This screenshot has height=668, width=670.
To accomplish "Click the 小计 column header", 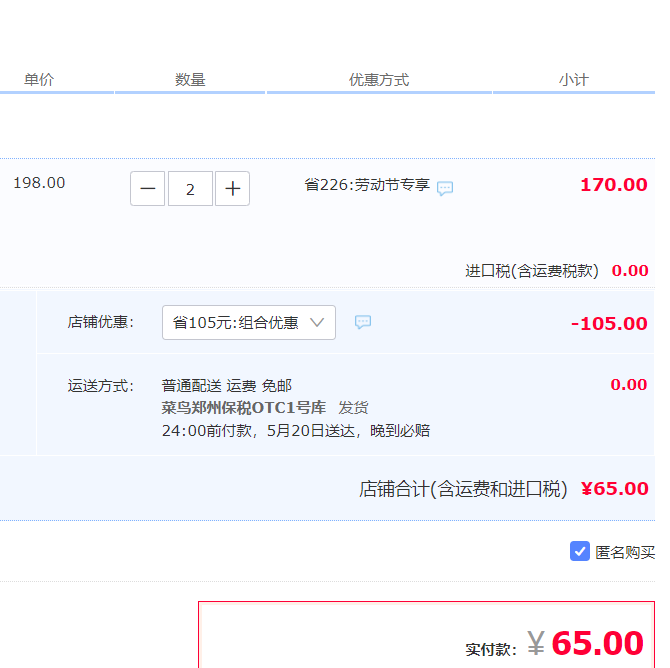I will (x=574, y=79).
